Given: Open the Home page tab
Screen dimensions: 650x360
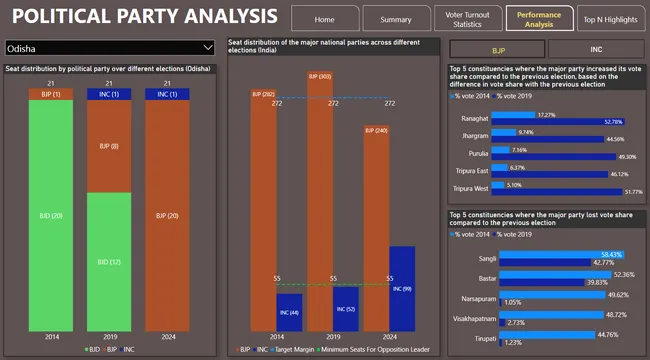Looking at the screenshot, I should pyautogui.click(x=325, y=18).
